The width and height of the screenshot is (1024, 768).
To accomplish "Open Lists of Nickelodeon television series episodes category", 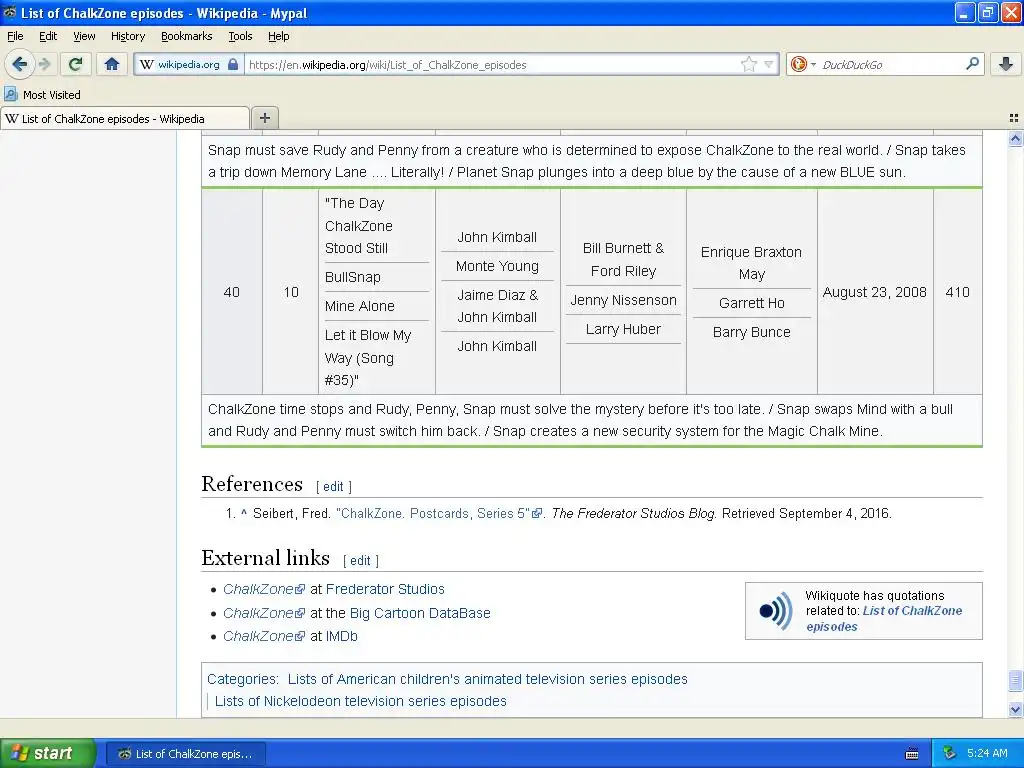I will click(360, 701).
